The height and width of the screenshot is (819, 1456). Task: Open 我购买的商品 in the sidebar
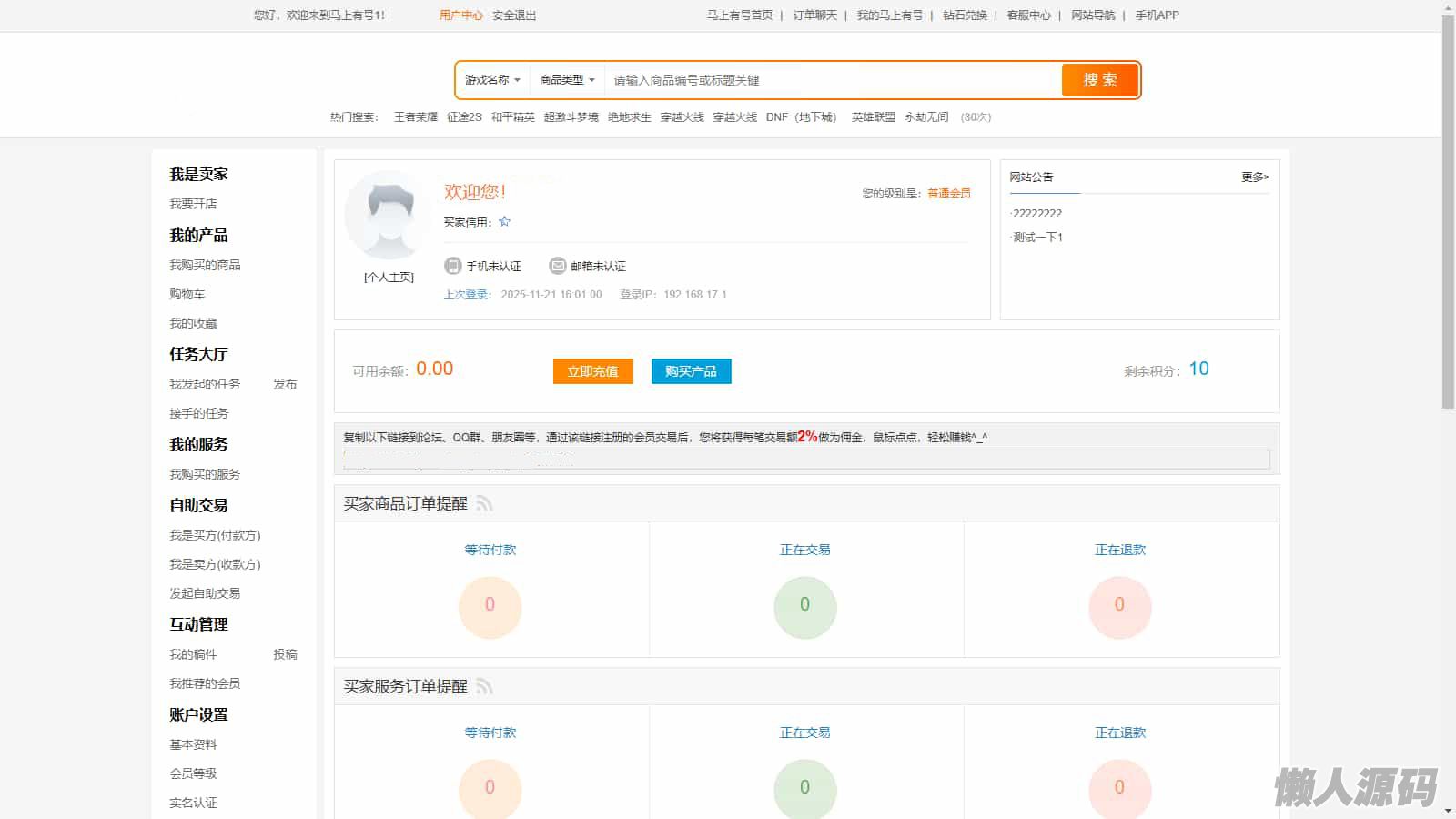[x=205, y=265]
